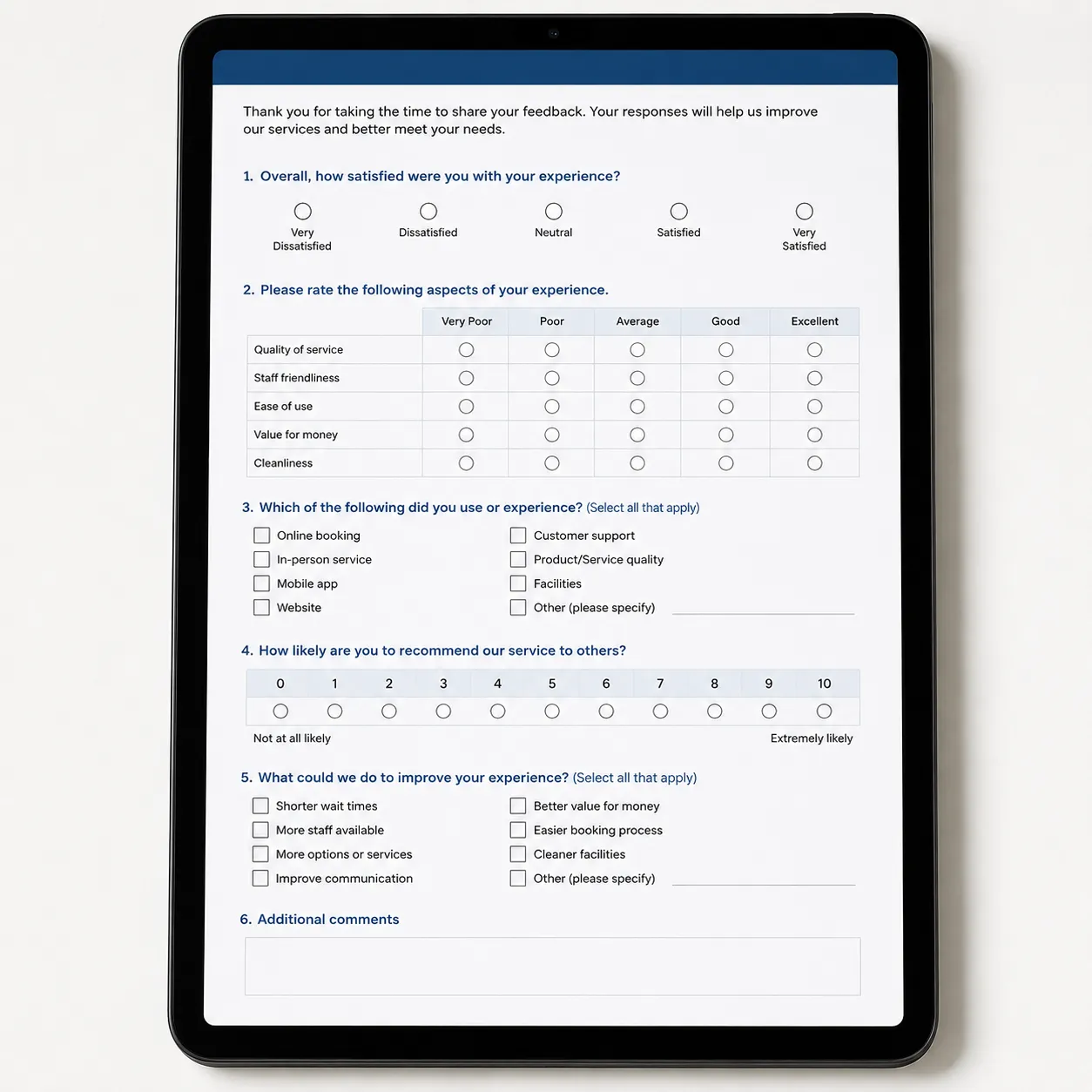This screenshot has height=1092, width=1092.
Task: Rate Staff friendliness as Good
Action: [726, 378]
